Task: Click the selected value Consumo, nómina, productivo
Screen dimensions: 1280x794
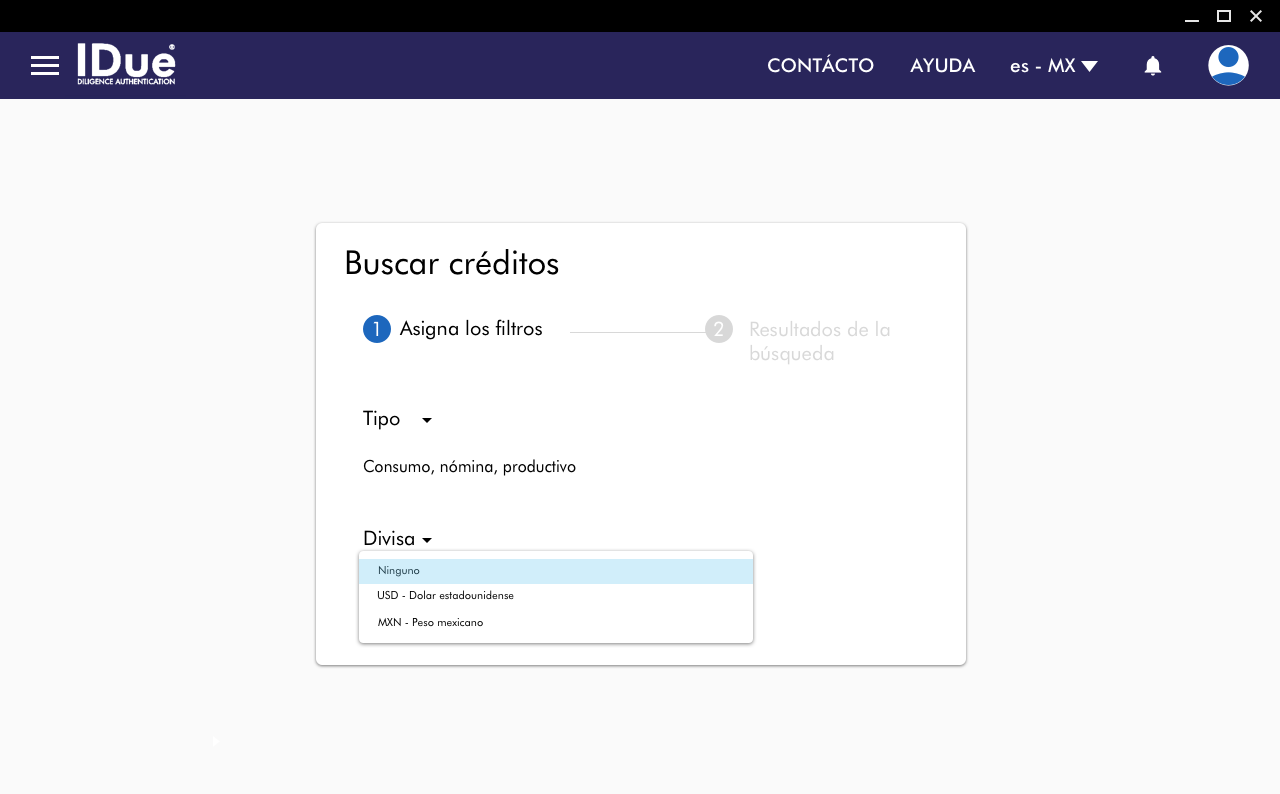Action: 469,467
